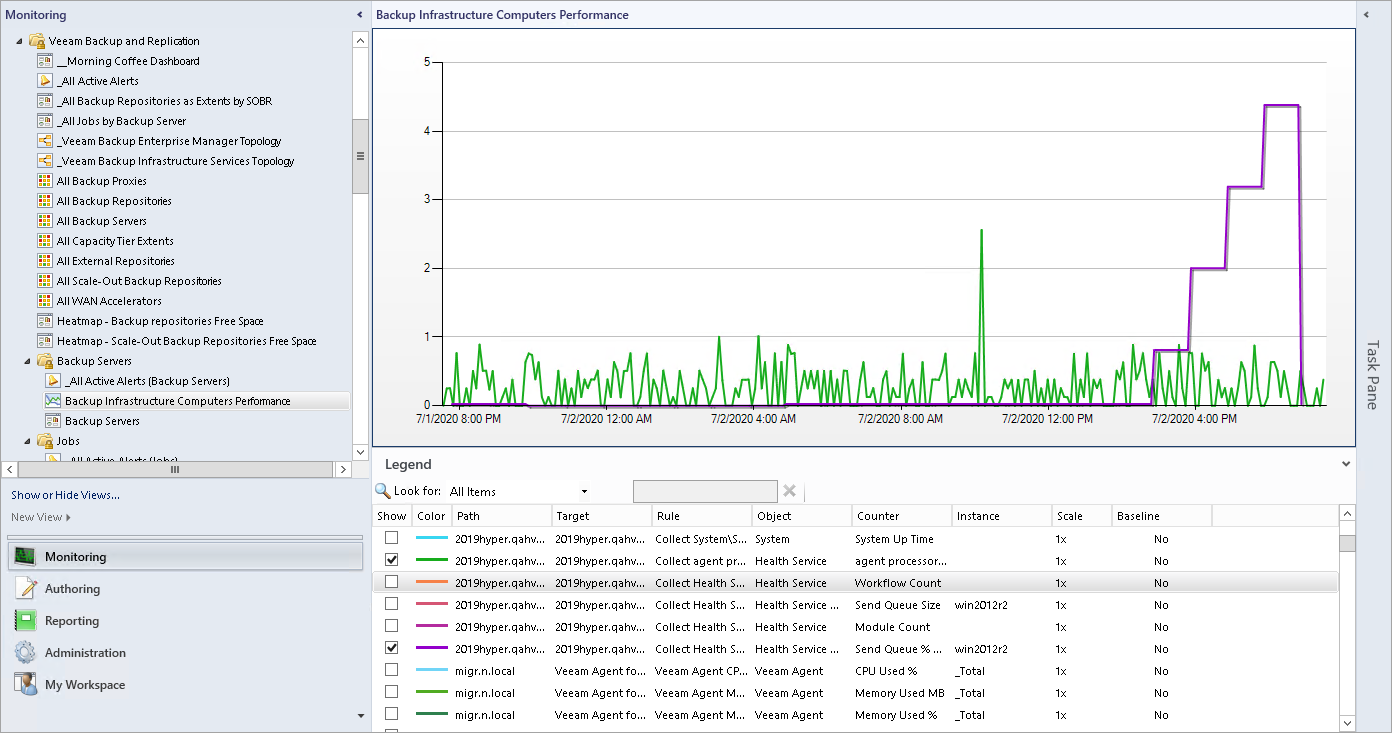
Task: Click the __Morning Coffee Dashboard view icon
Action: click(x=45, y=61)
